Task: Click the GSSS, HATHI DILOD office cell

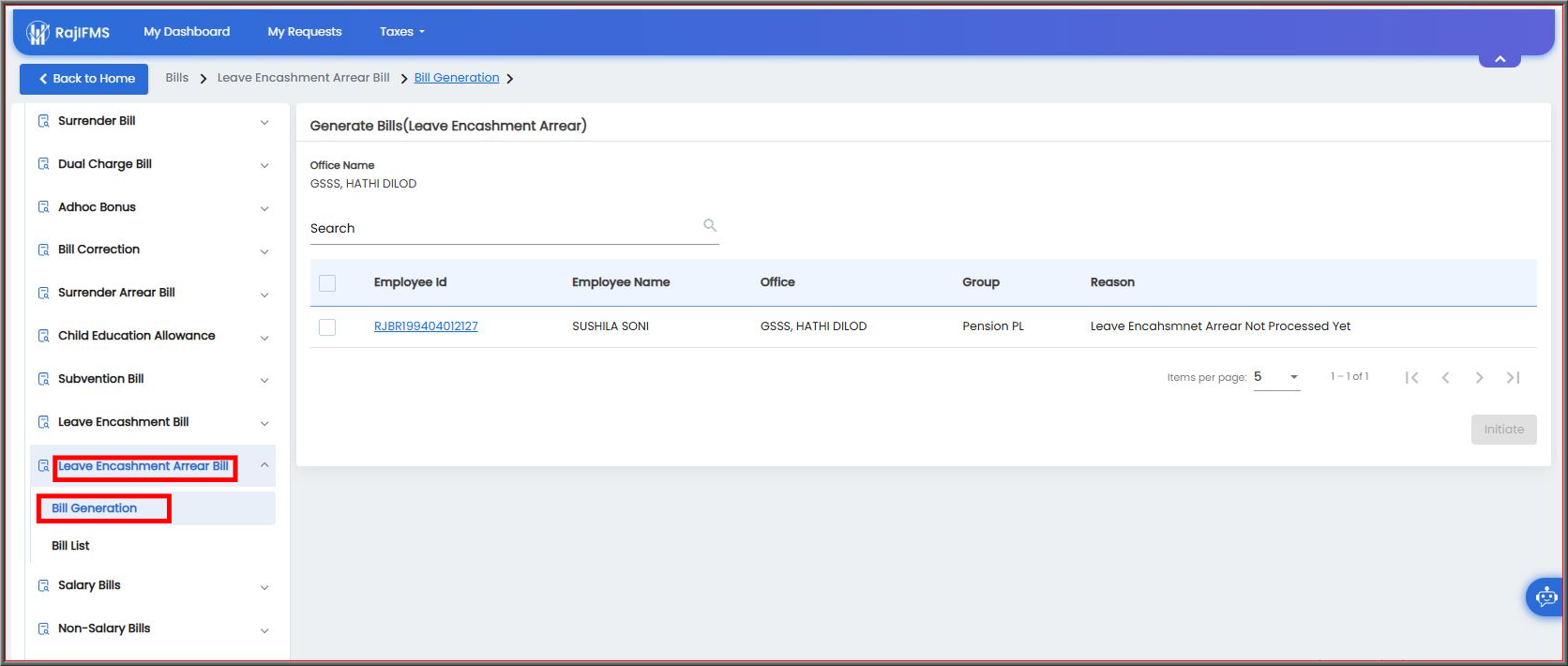Action: click(813, 326)
